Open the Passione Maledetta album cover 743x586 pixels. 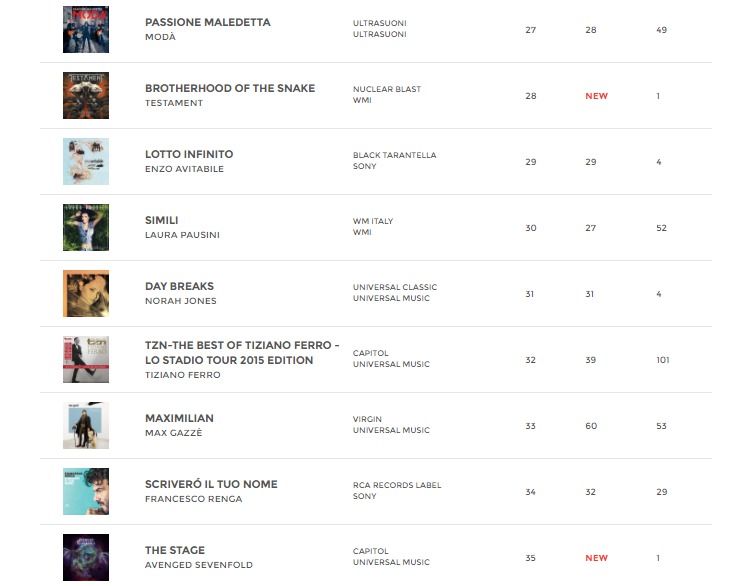pos(86,29)
